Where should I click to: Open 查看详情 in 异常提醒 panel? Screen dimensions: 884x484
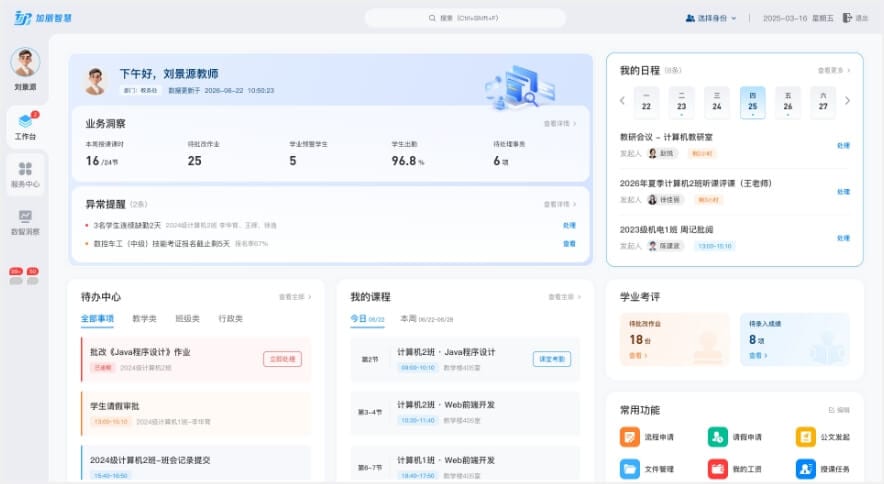pos(560,204)
